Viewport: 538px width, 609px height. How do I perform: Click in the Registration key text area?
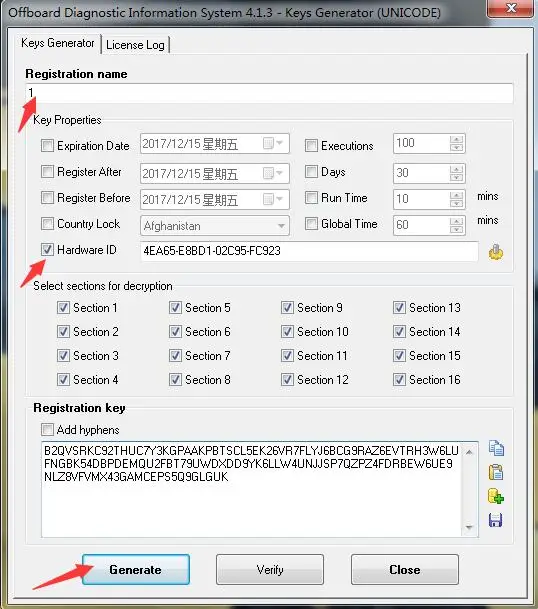click(x=251, y=489)
